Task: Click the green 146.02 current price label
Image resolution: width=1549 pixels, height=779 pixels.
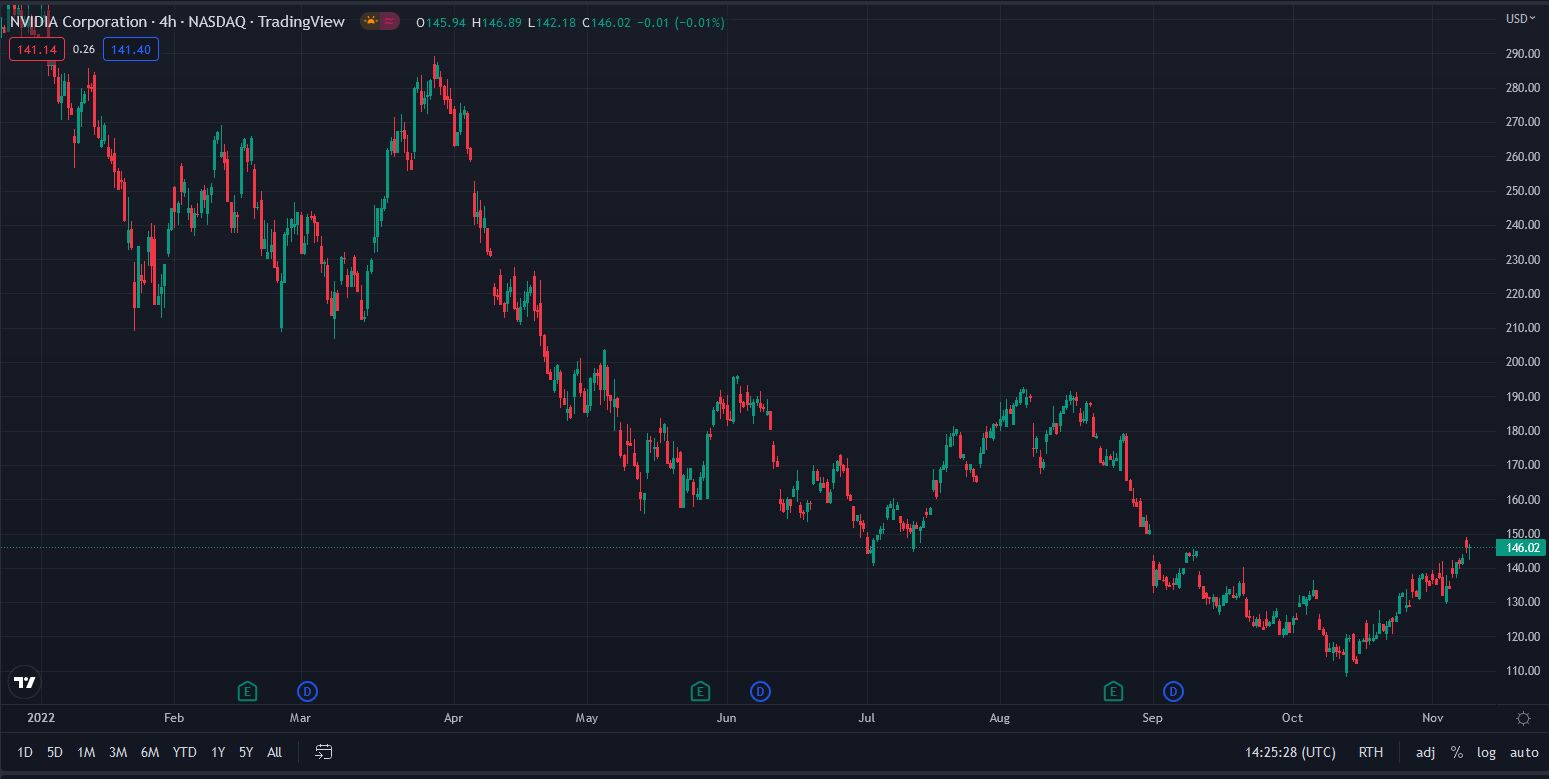Action: point(1520,548)
